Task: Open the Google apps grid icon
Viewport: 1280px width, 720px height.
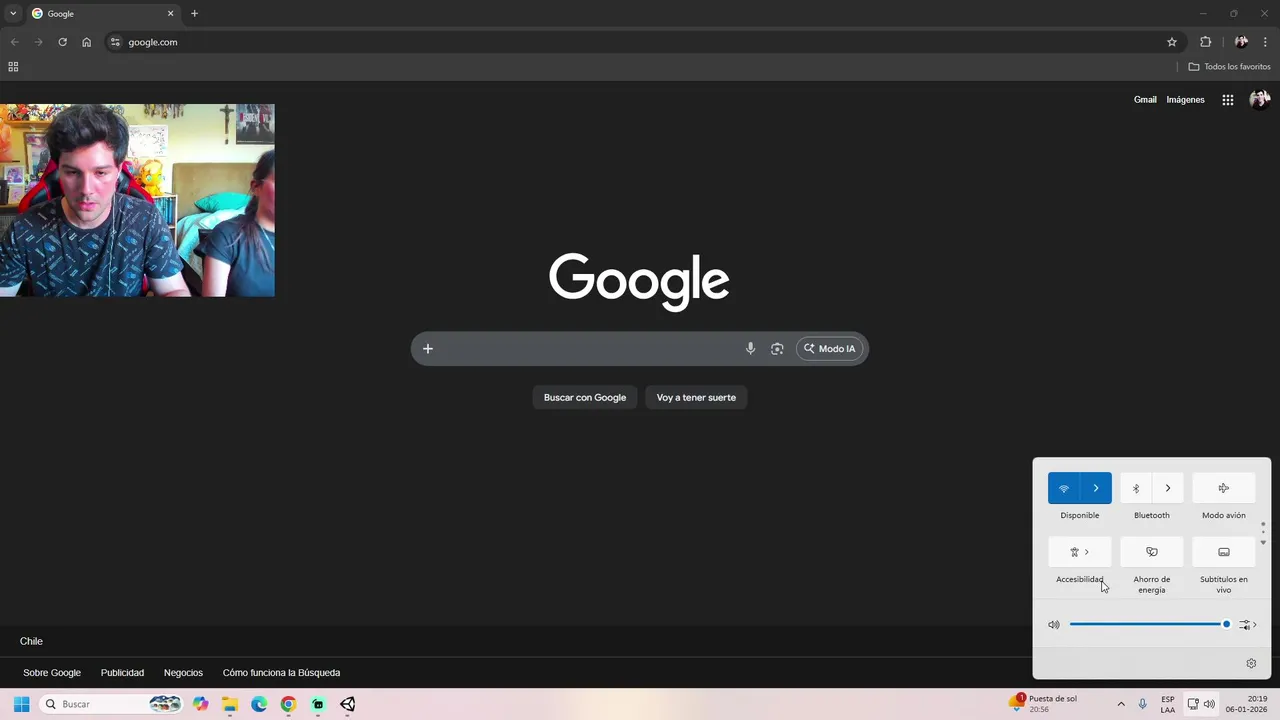Action: 1228,100
